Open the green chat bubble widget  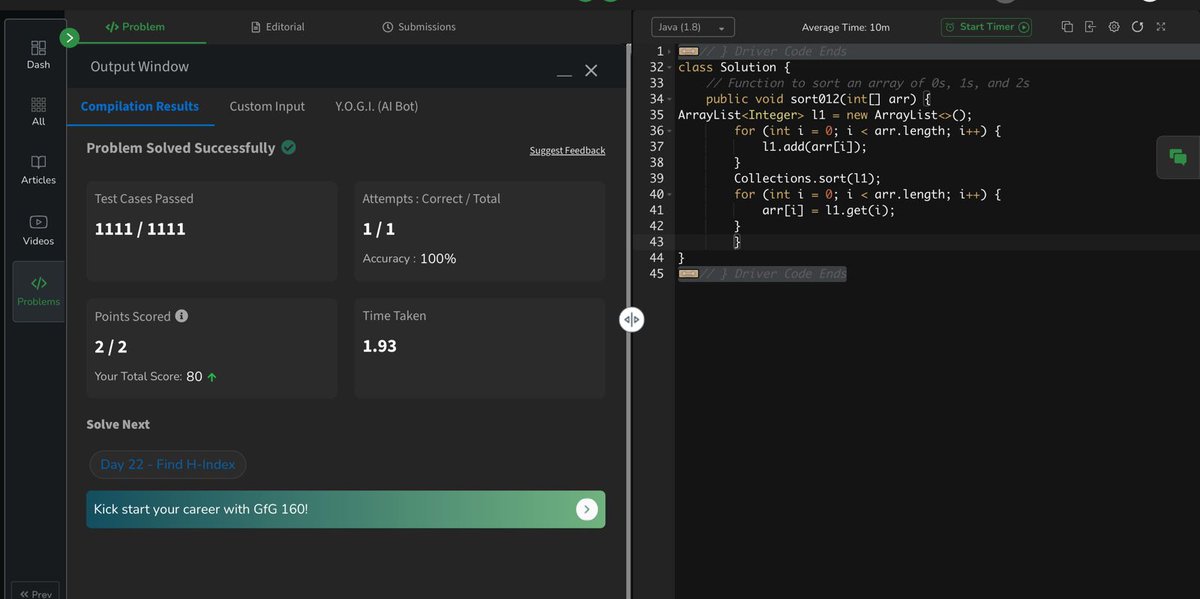click(1178, 156)
